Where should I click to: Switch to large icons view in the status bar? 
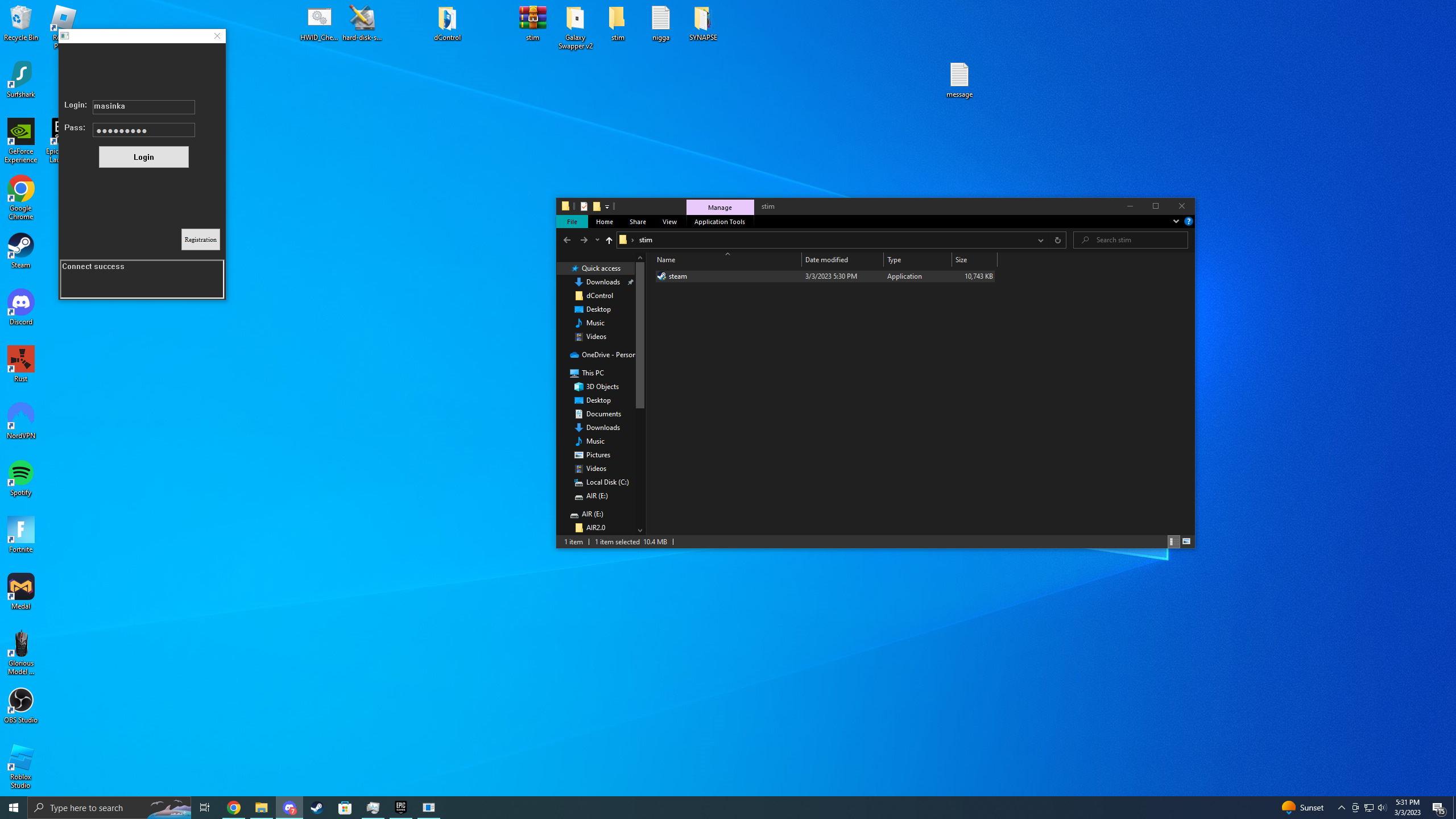tap(1186, 541)
